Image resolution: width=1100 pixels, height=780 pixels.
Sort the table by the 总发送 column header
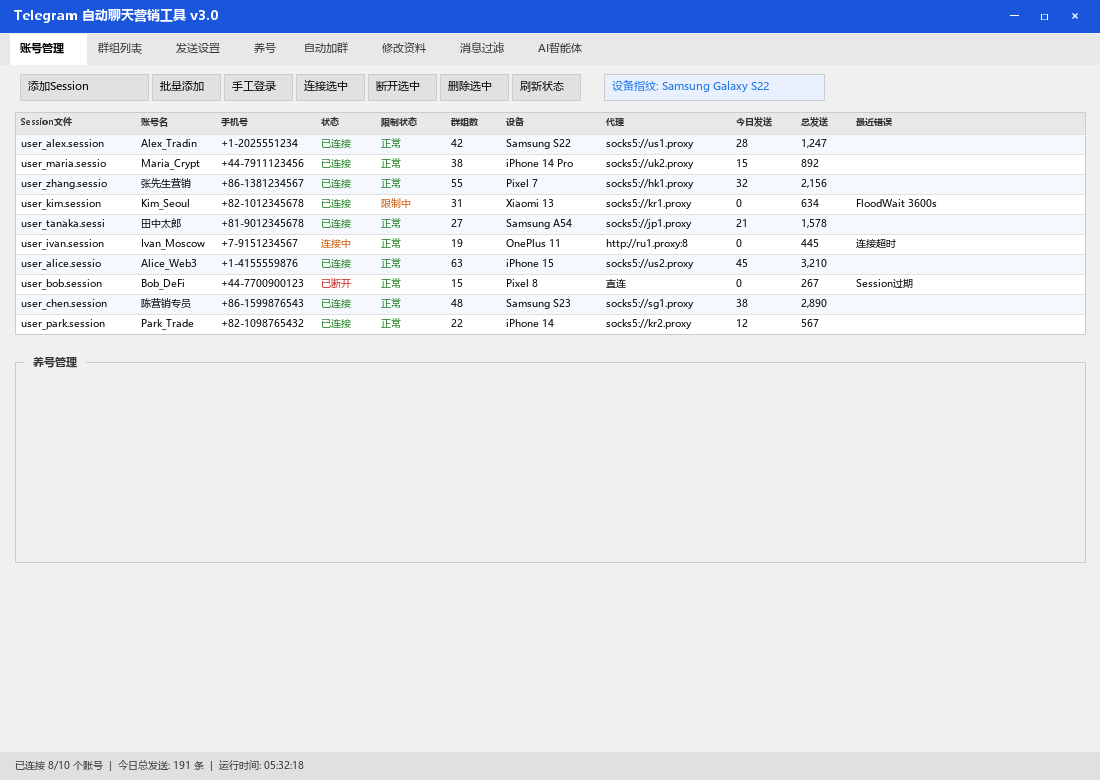(815, 122)
